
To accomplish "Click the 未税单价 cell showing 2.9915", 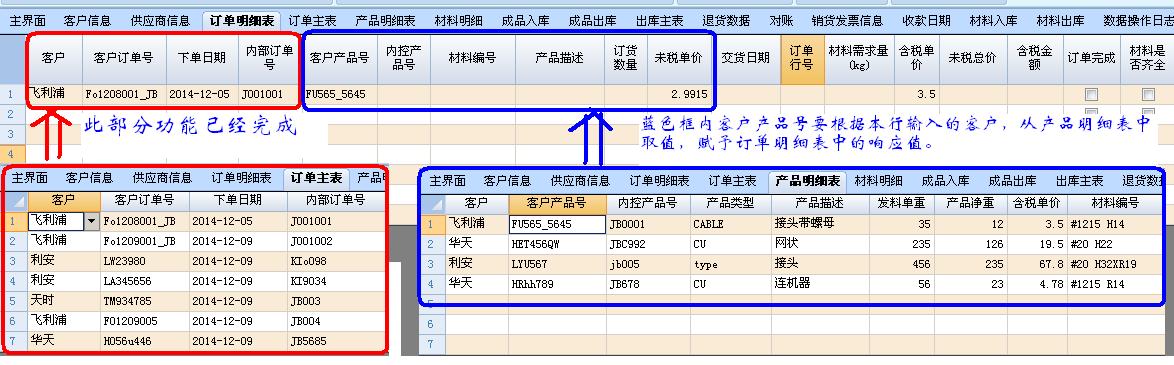I will click(x=680, y=94).
